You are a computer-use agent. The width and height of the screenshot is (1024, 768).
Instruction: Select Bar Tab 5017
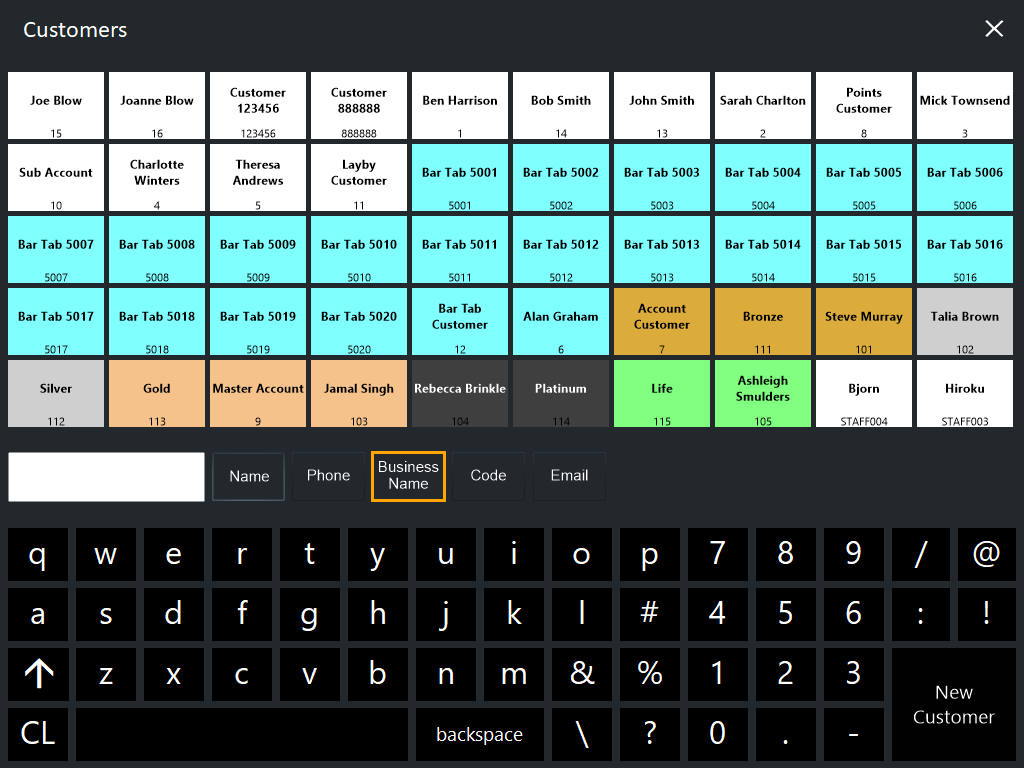click(56, 321)
